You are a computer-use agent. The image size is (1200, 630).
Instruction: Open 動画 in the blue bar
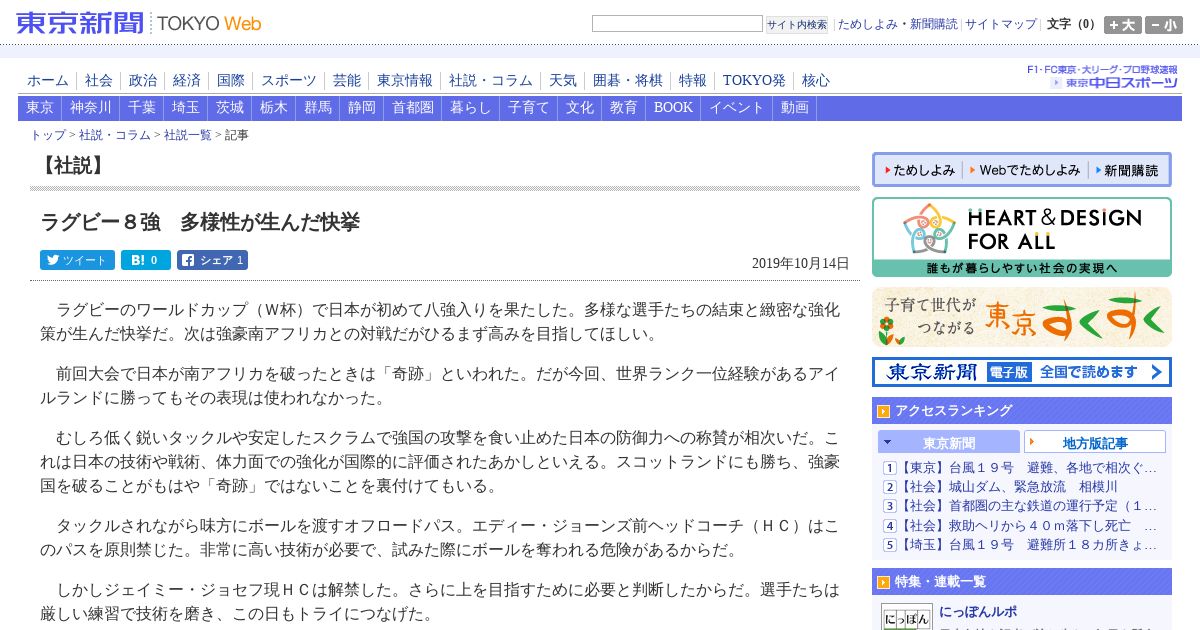click(x=795, y=108)
